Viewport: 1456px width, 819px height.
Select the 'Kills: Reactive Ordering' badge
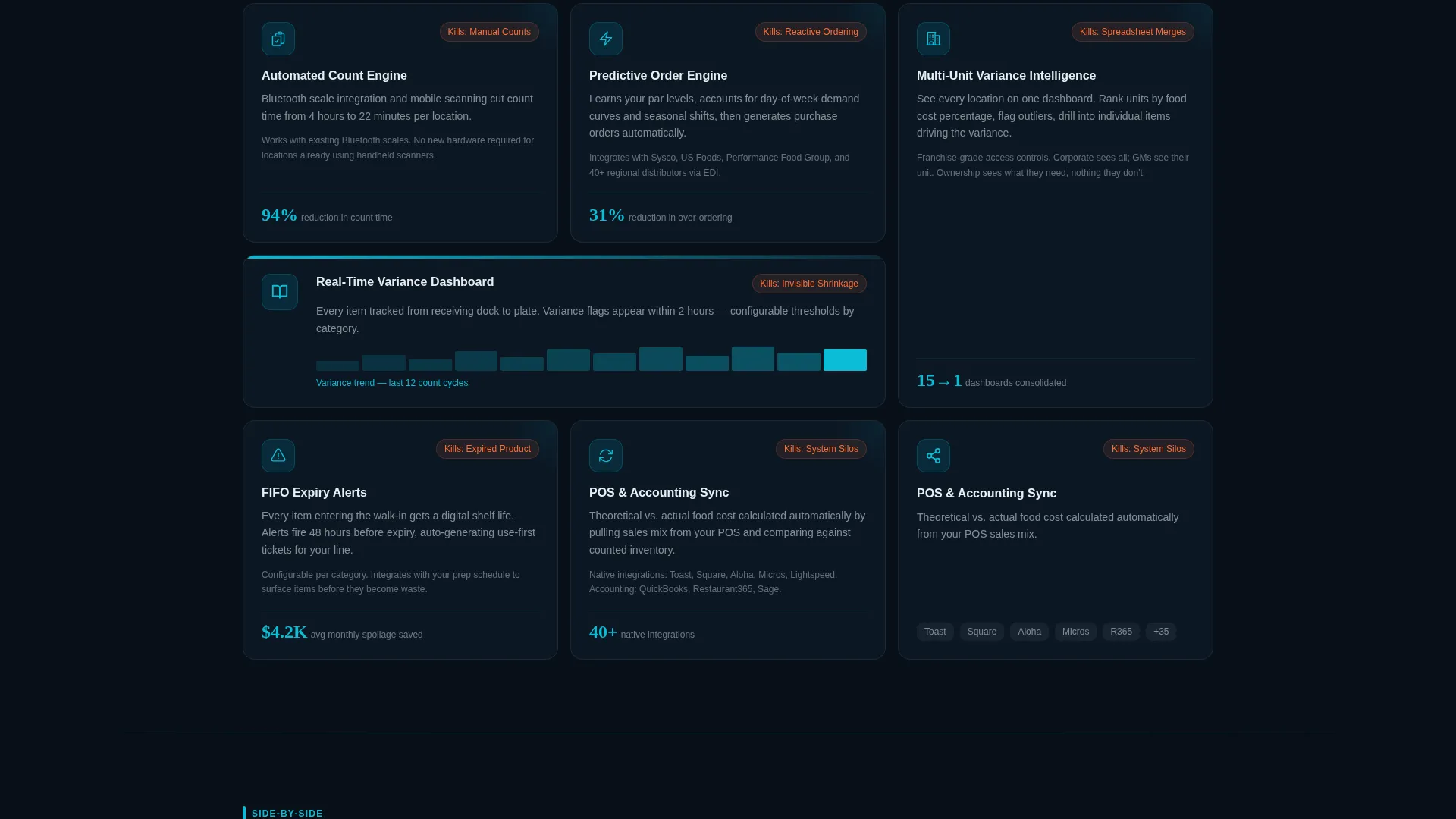click(811, 32)
